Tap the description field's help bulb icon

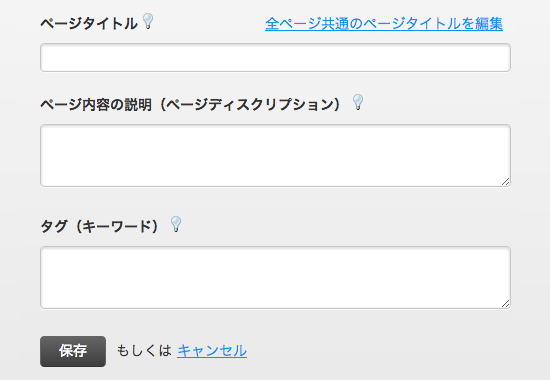click(358, 102)
